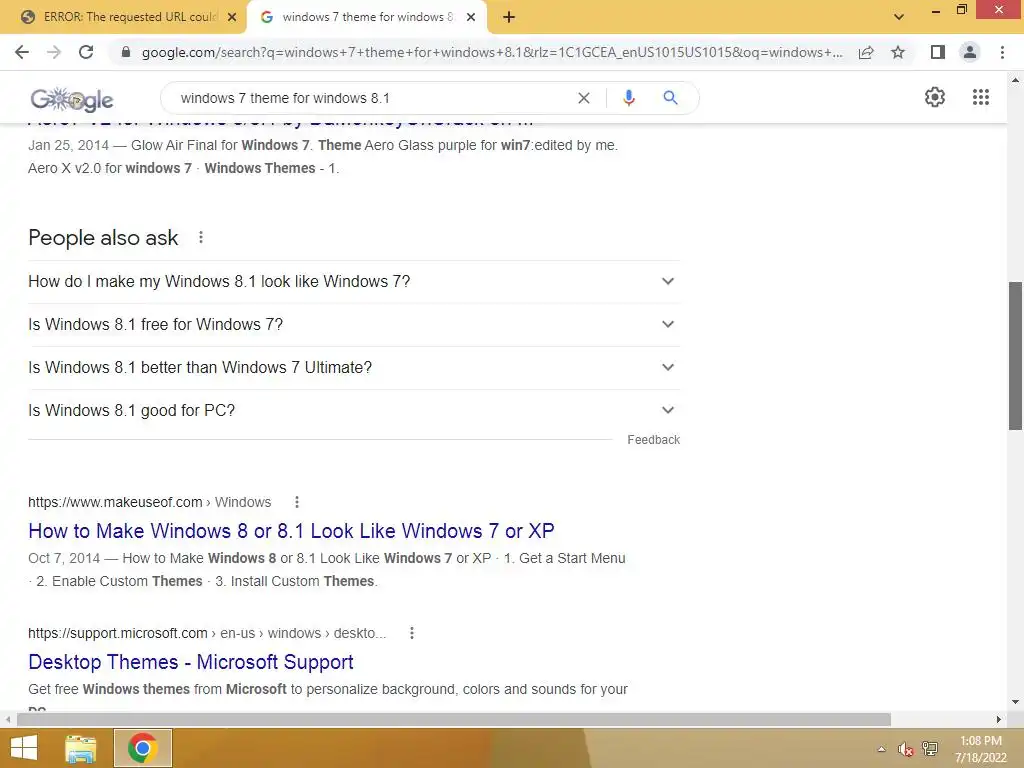Click Chrome icon in taskbar
Viewport: 1024px width, 768px height.
click(143, 748)
